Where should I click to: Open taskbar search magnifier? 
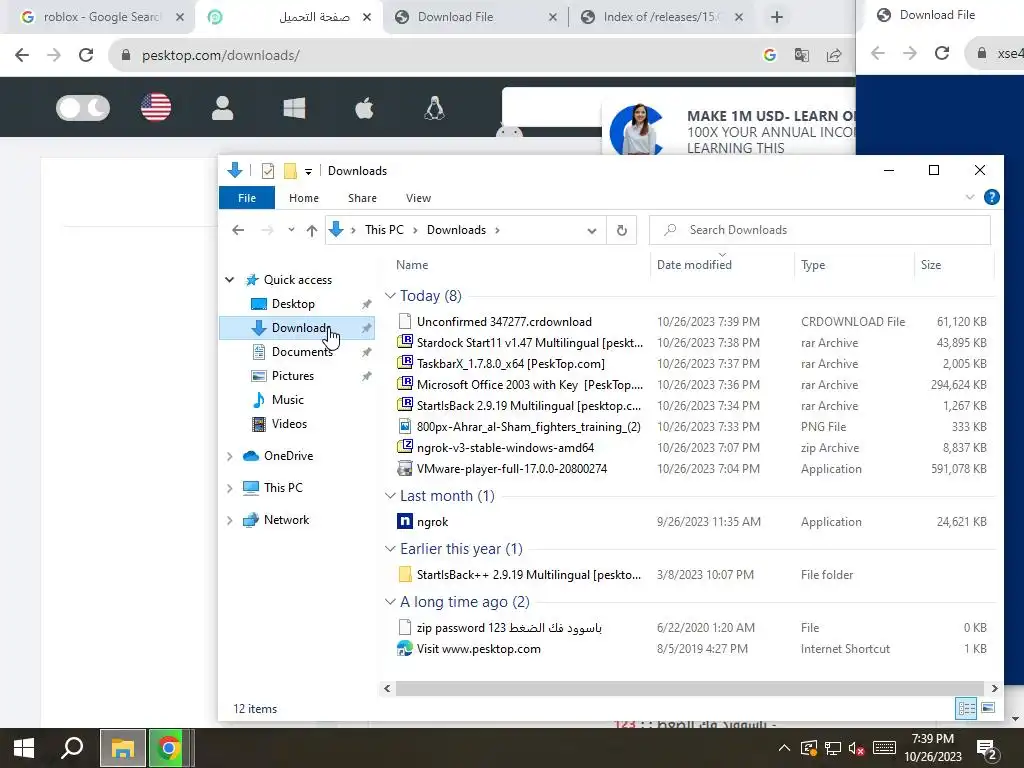tap(72, 748)
